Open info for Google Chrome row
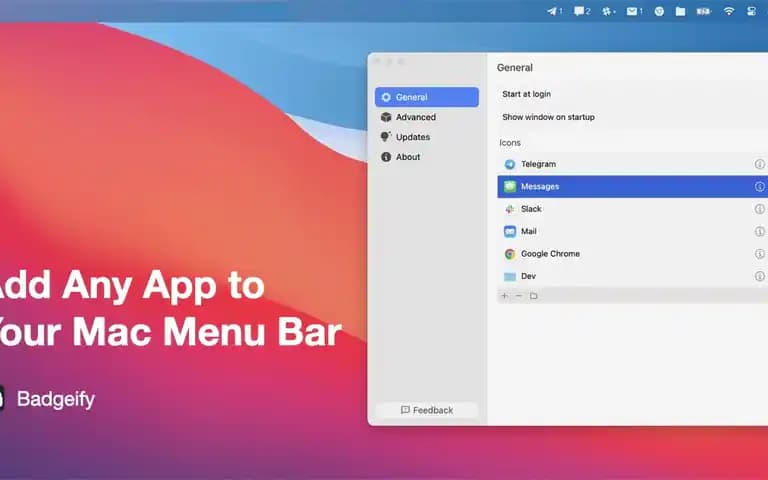This screenshot has height=480, width=768. click(x=759, y=254)
